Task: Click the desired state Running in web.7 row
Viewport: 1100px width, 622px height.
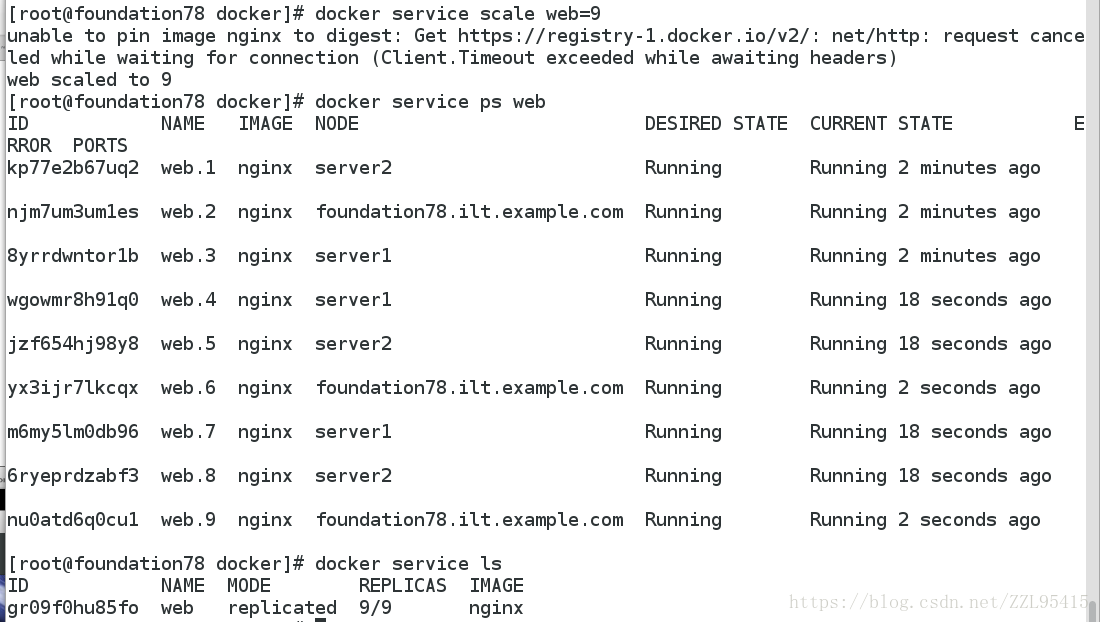Action: point(683,432)
